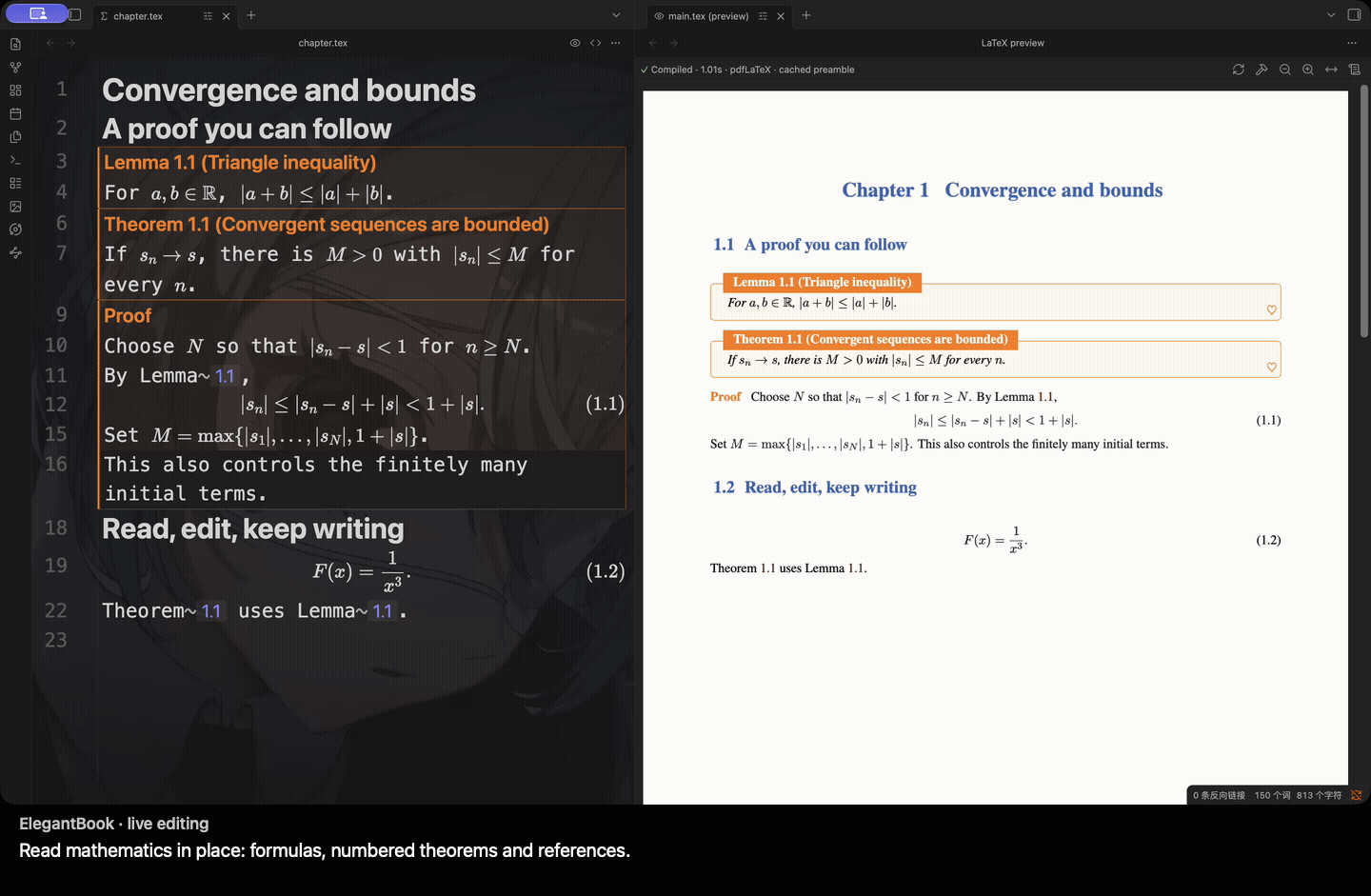Toggle the left sidebar panel
The width and height of the screenshot is (1371, 896).
(75, 14)
